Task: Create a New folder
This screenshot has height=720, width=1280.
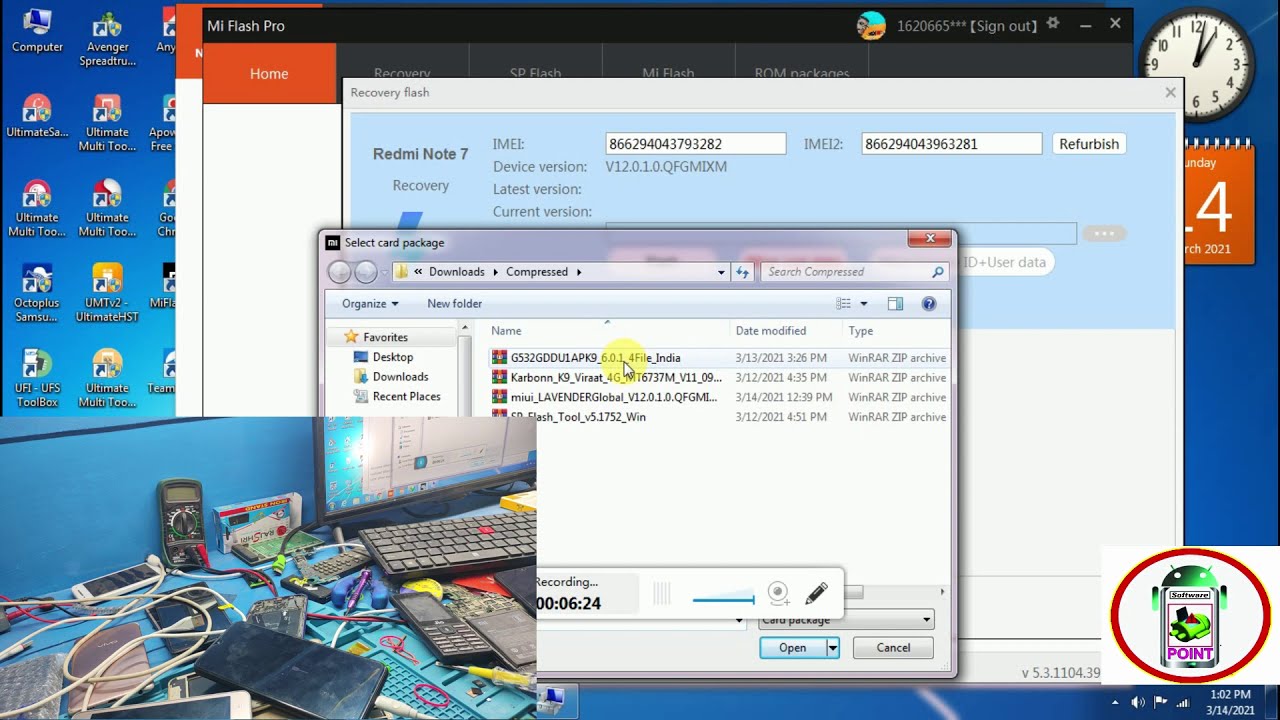Action: [x=454, y=304]
